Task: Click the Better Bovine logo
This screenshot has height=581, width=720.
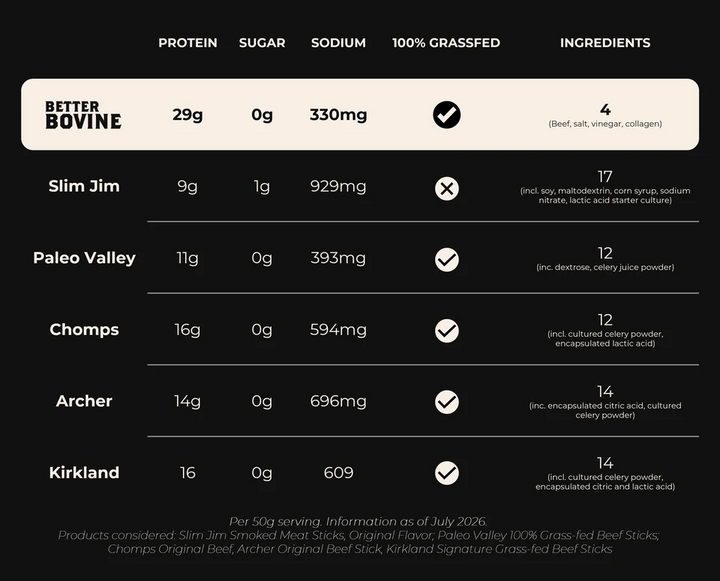Action: (x=83, y=115)
